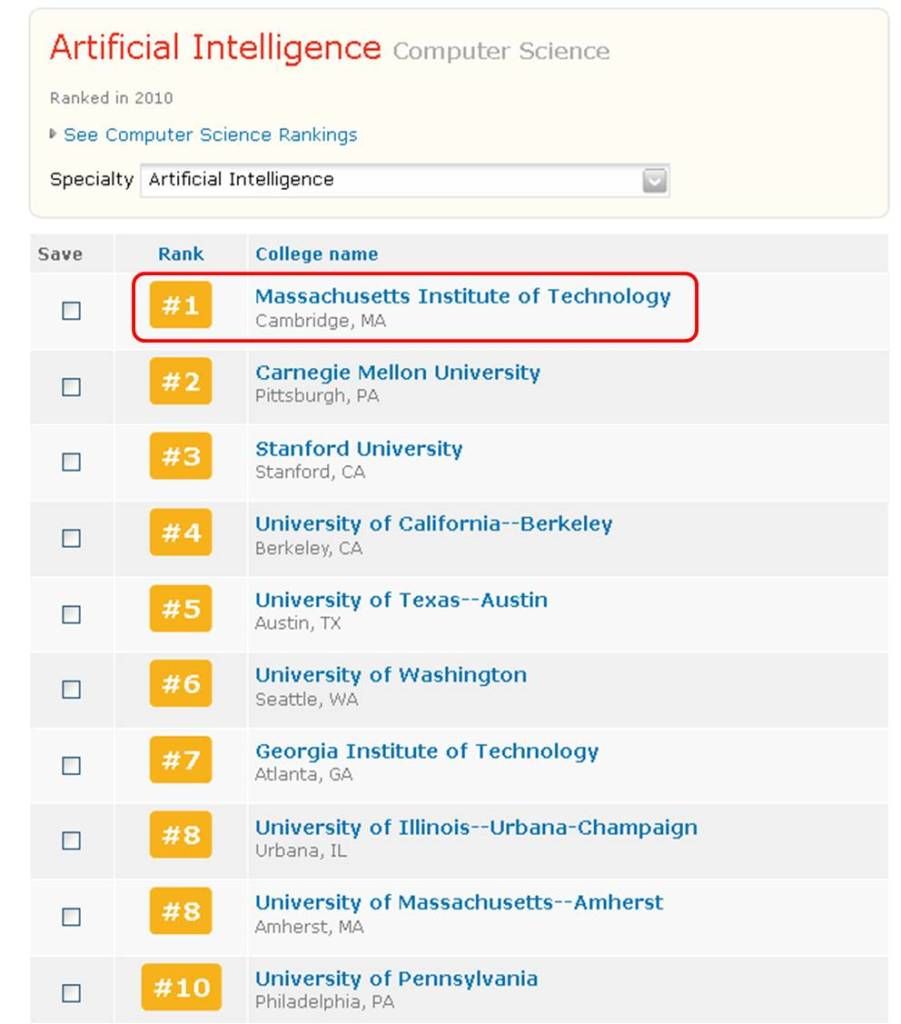
Task: Click the #3 rank badge
Action: click(x=181, y=458)
